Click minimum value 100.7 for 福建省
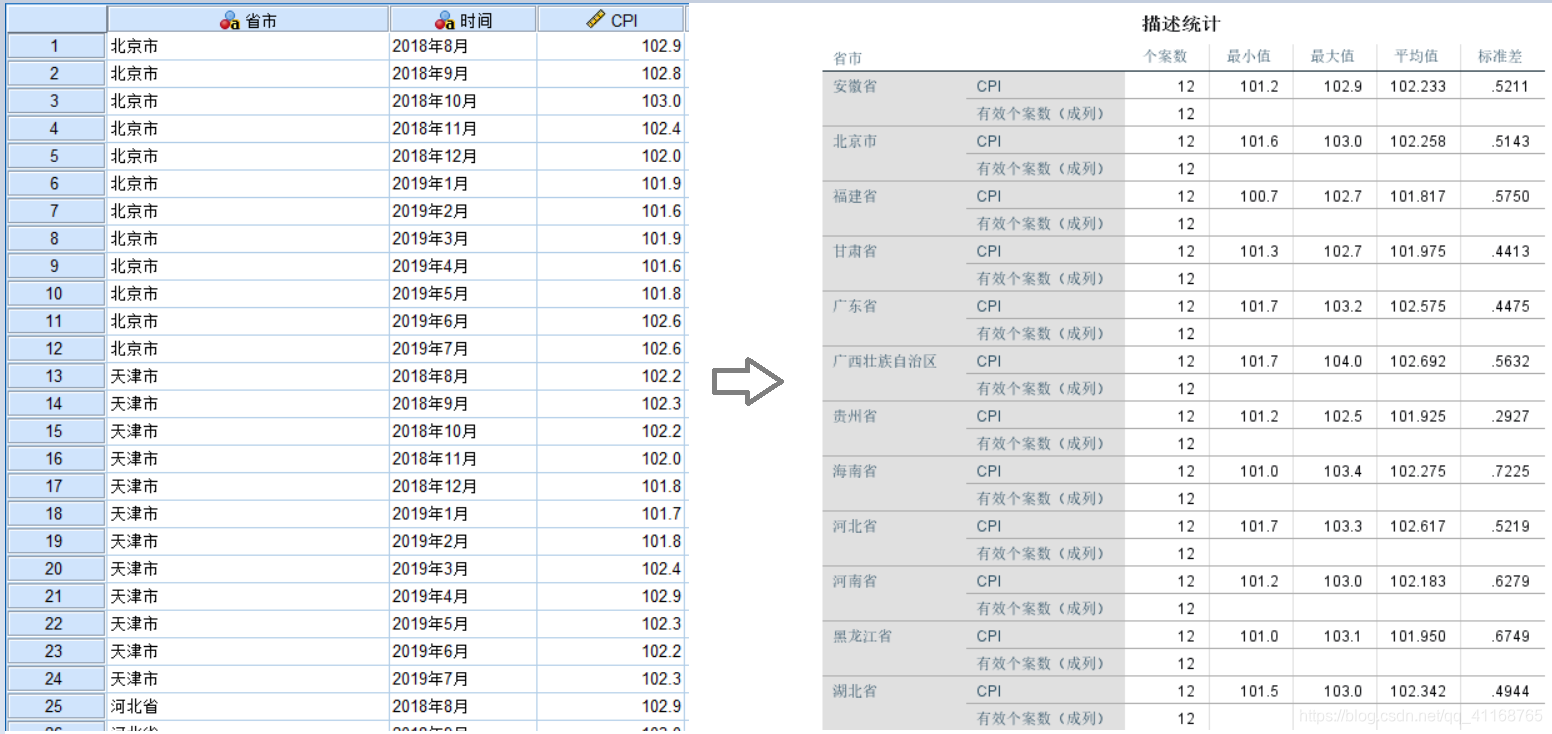This screenshot has height=734, width=1552. coord(1259,196)
